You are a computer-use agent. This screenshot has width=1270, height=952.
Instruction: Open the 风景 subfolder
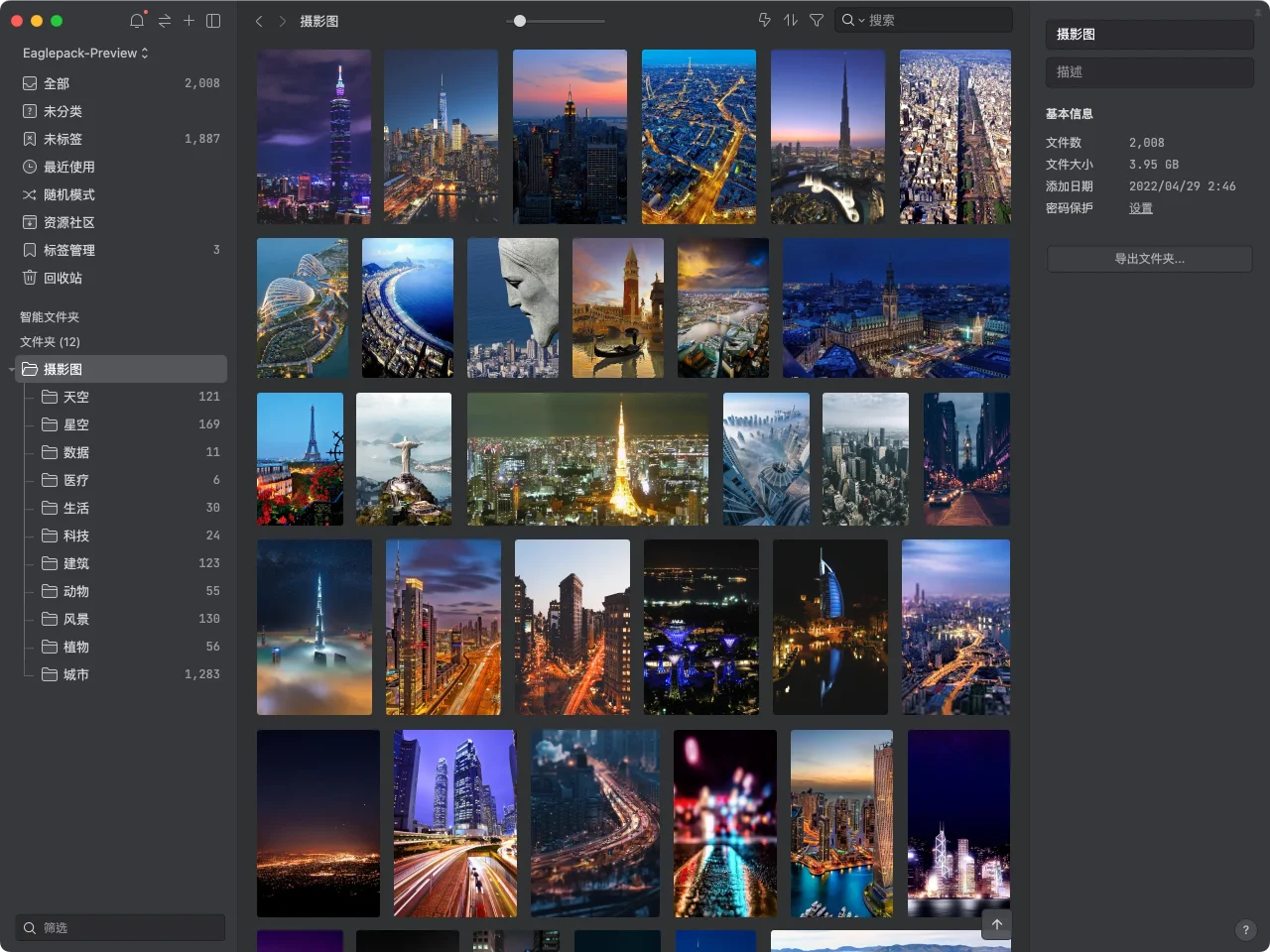[131, 619]
